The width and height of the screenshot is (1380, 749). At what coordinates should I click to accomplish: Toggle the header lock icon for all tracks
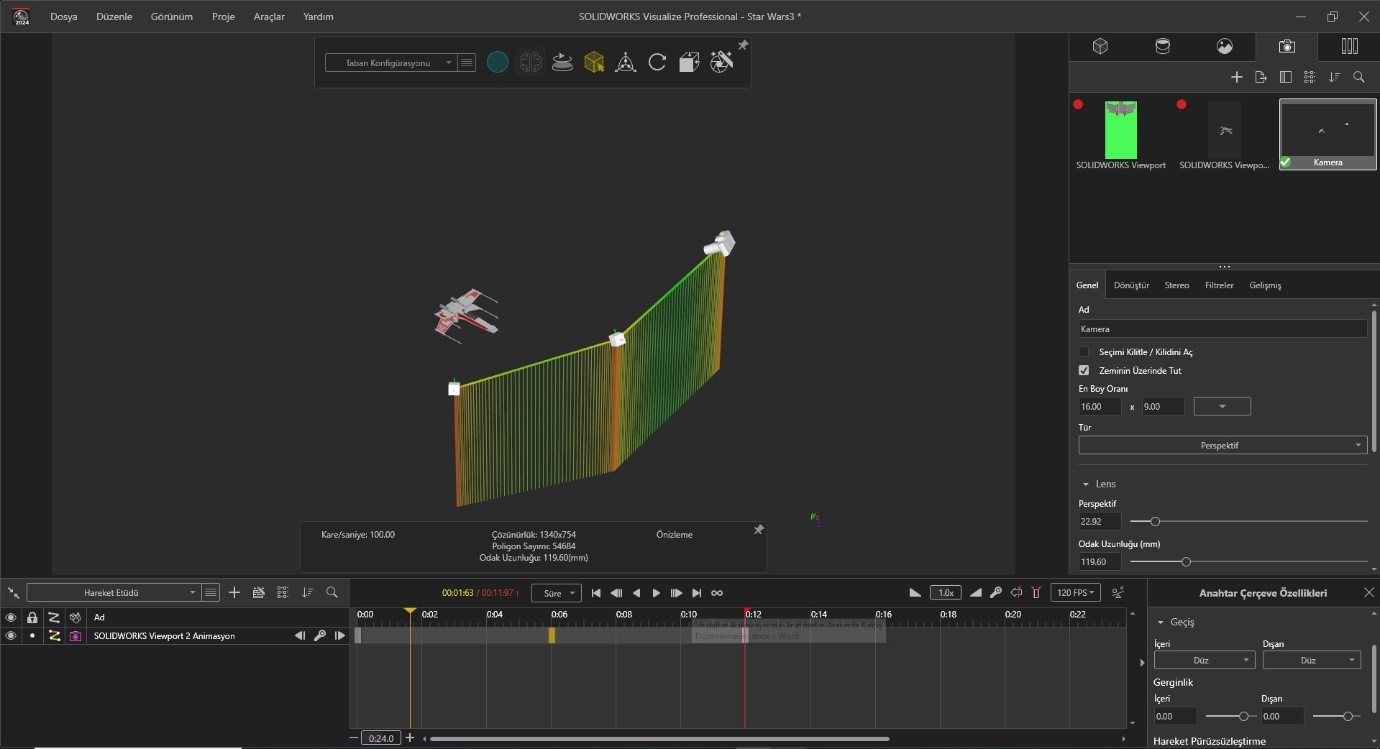(x=32, y=617)
